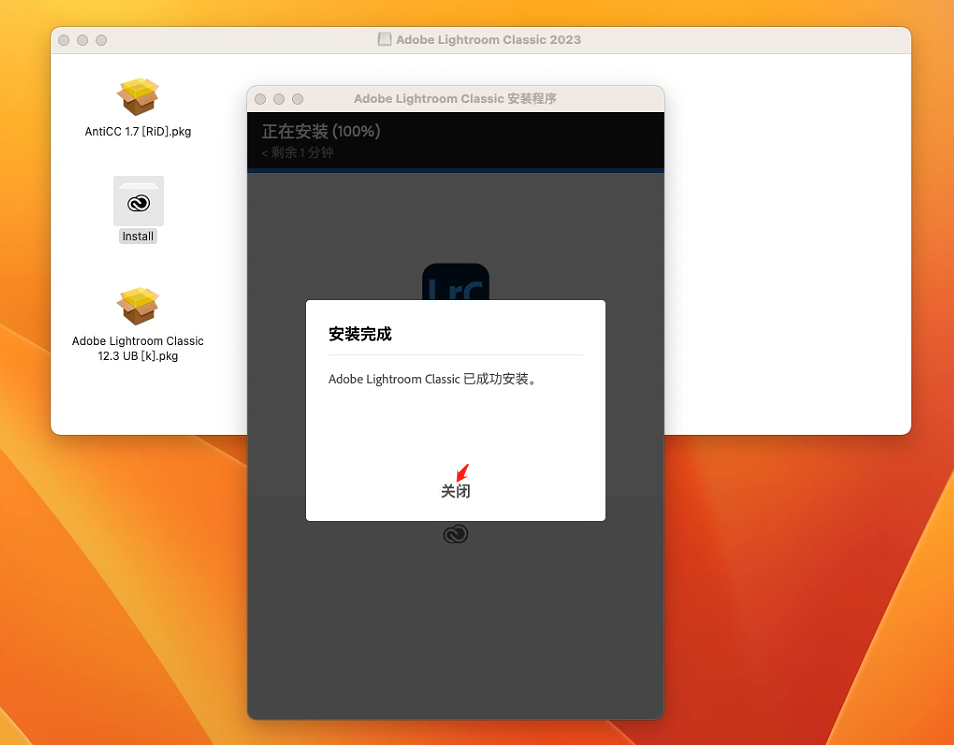Screen dimensions: 954x745
Task: Click the installation progress bar
Action: pyautogui.click(x=455, y=170)
